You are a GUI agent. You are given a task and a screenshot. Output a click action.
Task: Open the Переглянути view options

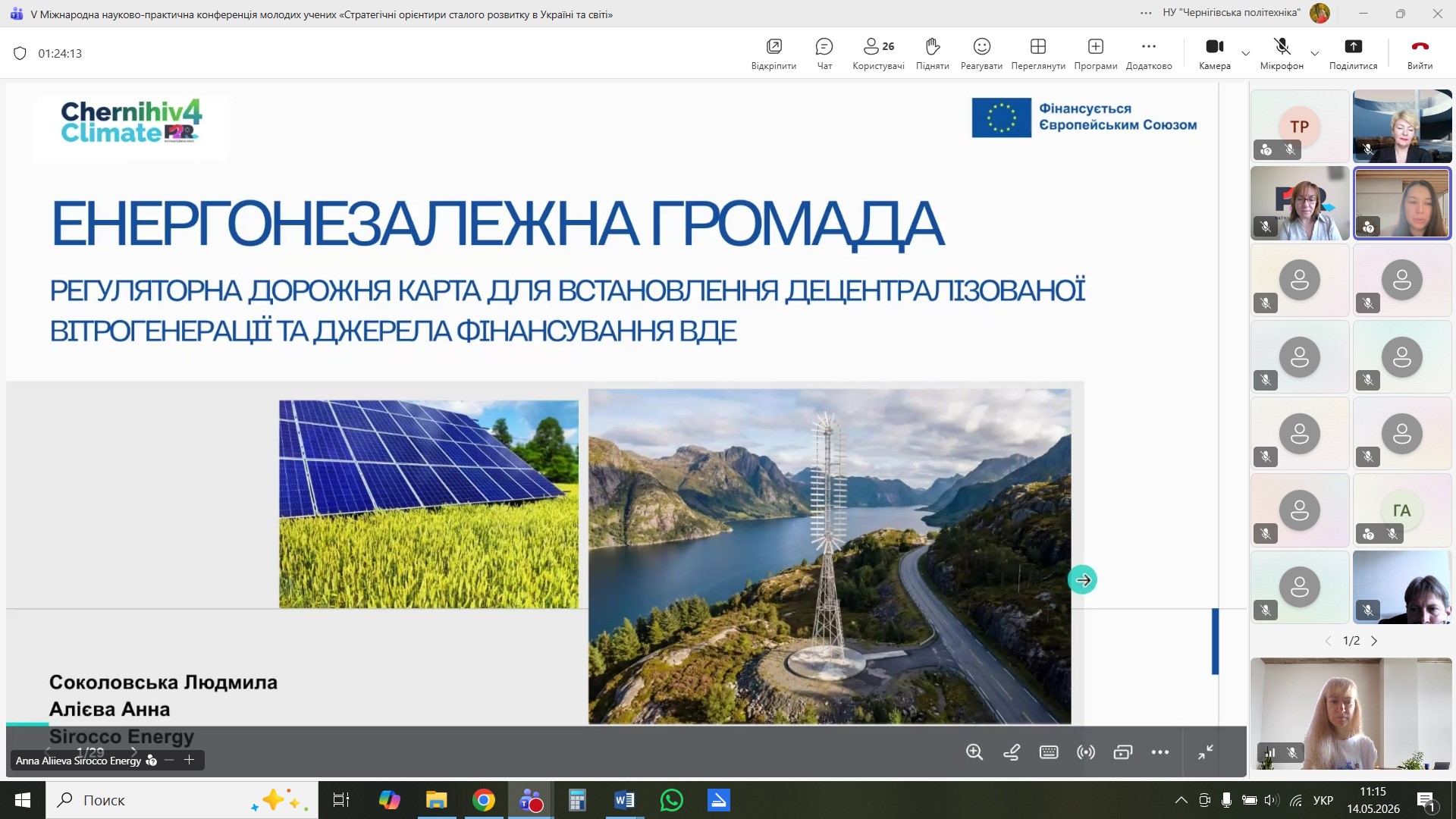(x=1038, y=53)
